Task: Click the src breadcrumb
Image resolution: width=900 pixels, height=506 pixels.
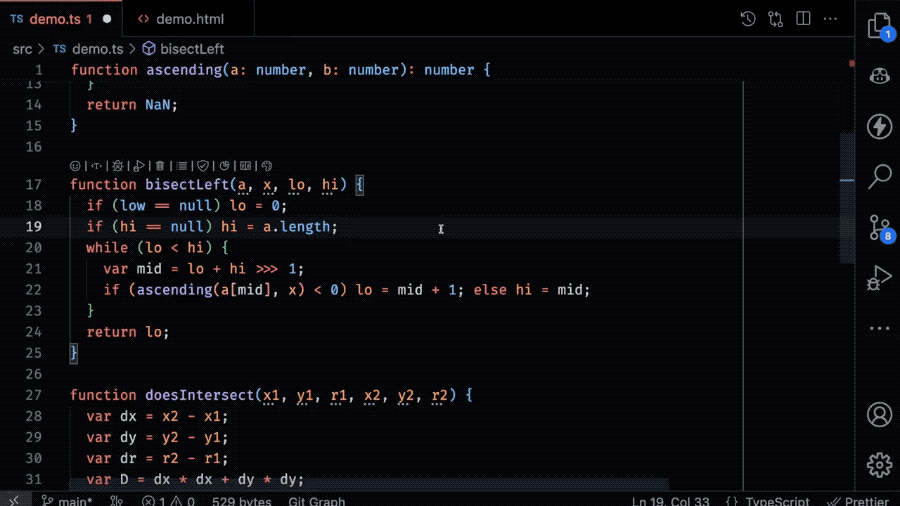Action: (22, 49)
